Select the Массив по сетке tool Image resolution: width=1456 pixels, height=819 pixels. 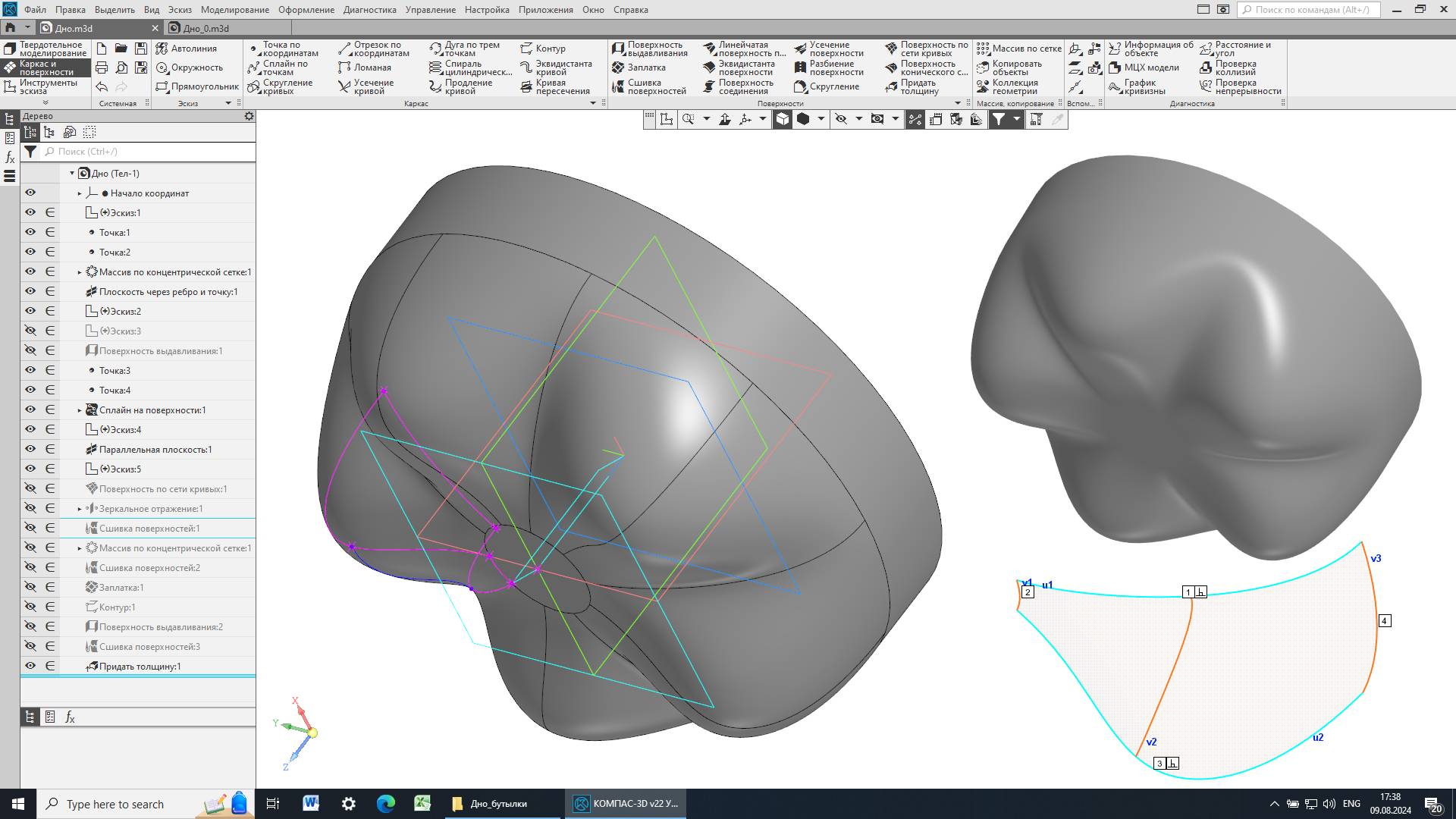tap(1018, 49)
